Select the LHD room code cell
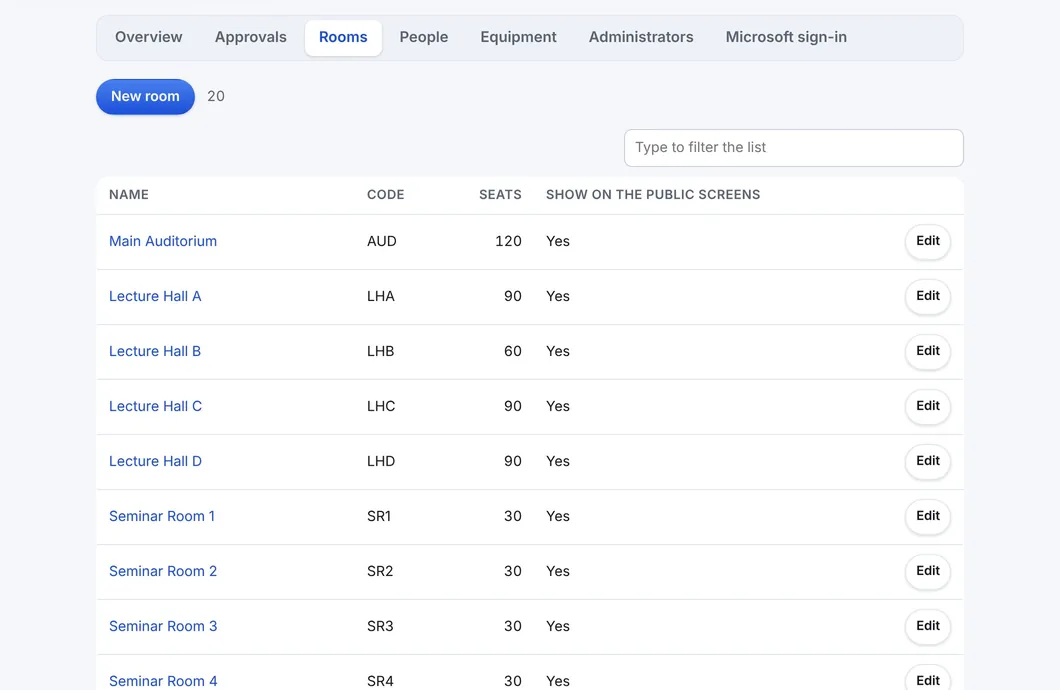The height and width of the screenshot is (690, 1060). [381, 461]
